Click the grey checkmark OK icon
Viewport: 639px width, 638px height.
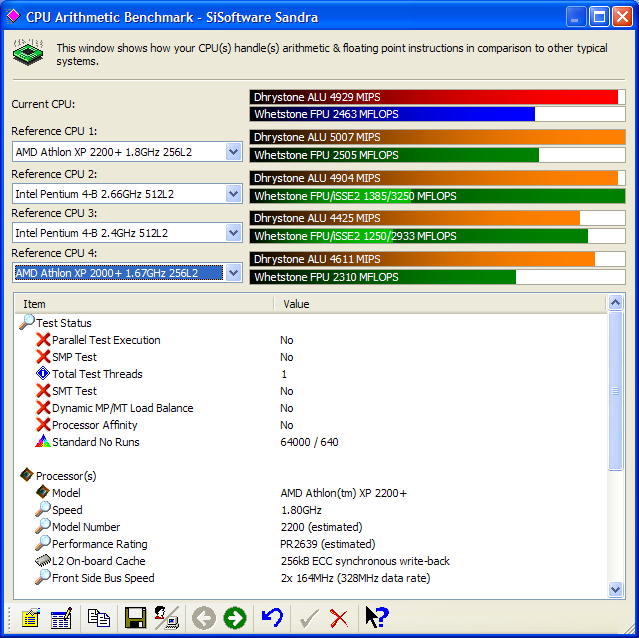coord(309,619)
